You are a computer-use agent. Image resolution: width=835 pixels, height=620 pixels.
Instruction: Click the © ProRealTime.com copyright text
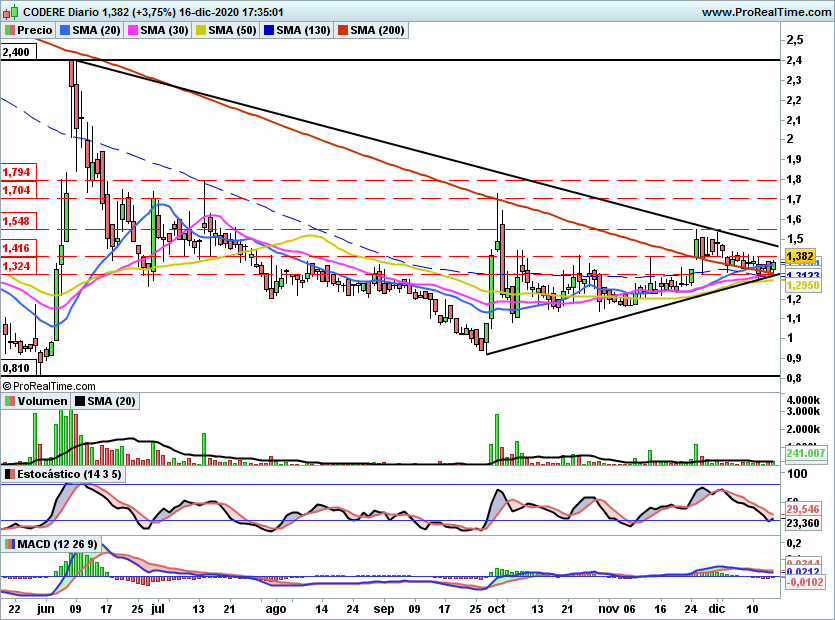click(x=49, y=385)
